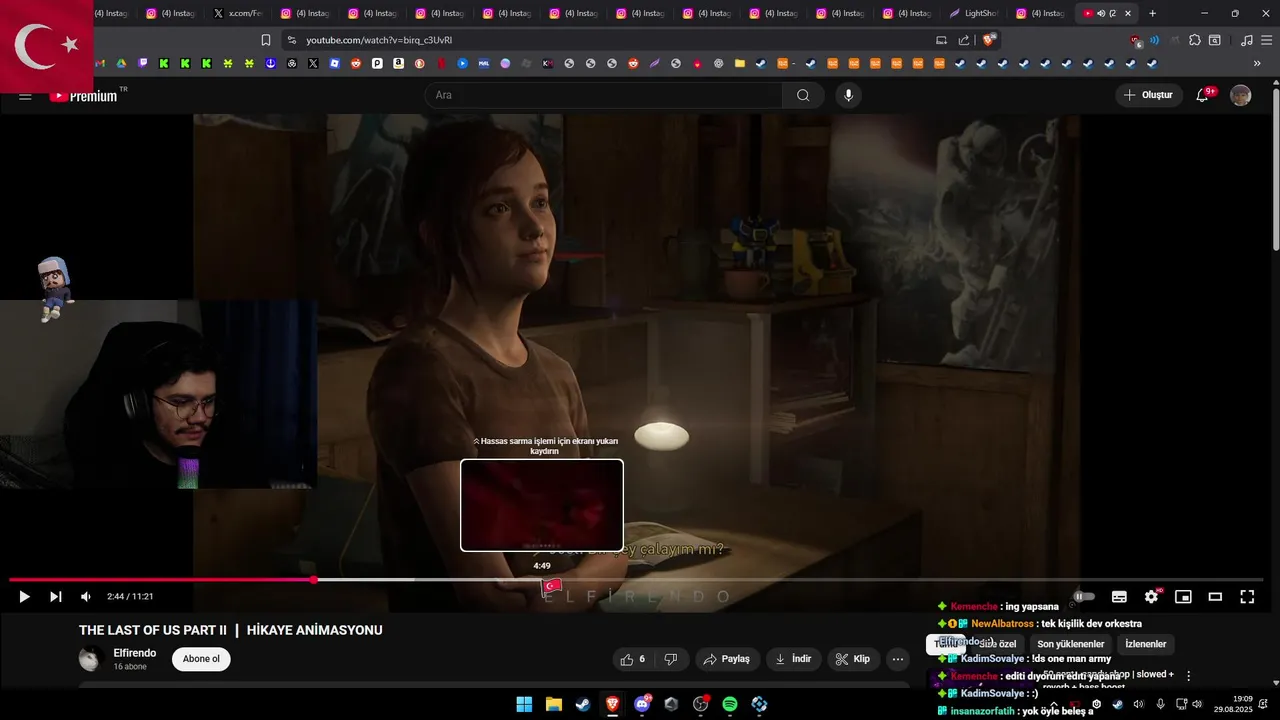Skip to next video in player
Image resolution: width=1280 pixels, height=720 pixels.
click(x=56, y=597)
